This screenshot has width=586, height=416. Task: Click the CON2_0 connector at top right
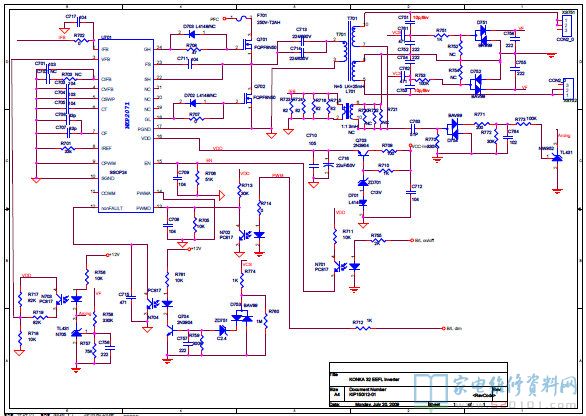(x=567, y=25)
